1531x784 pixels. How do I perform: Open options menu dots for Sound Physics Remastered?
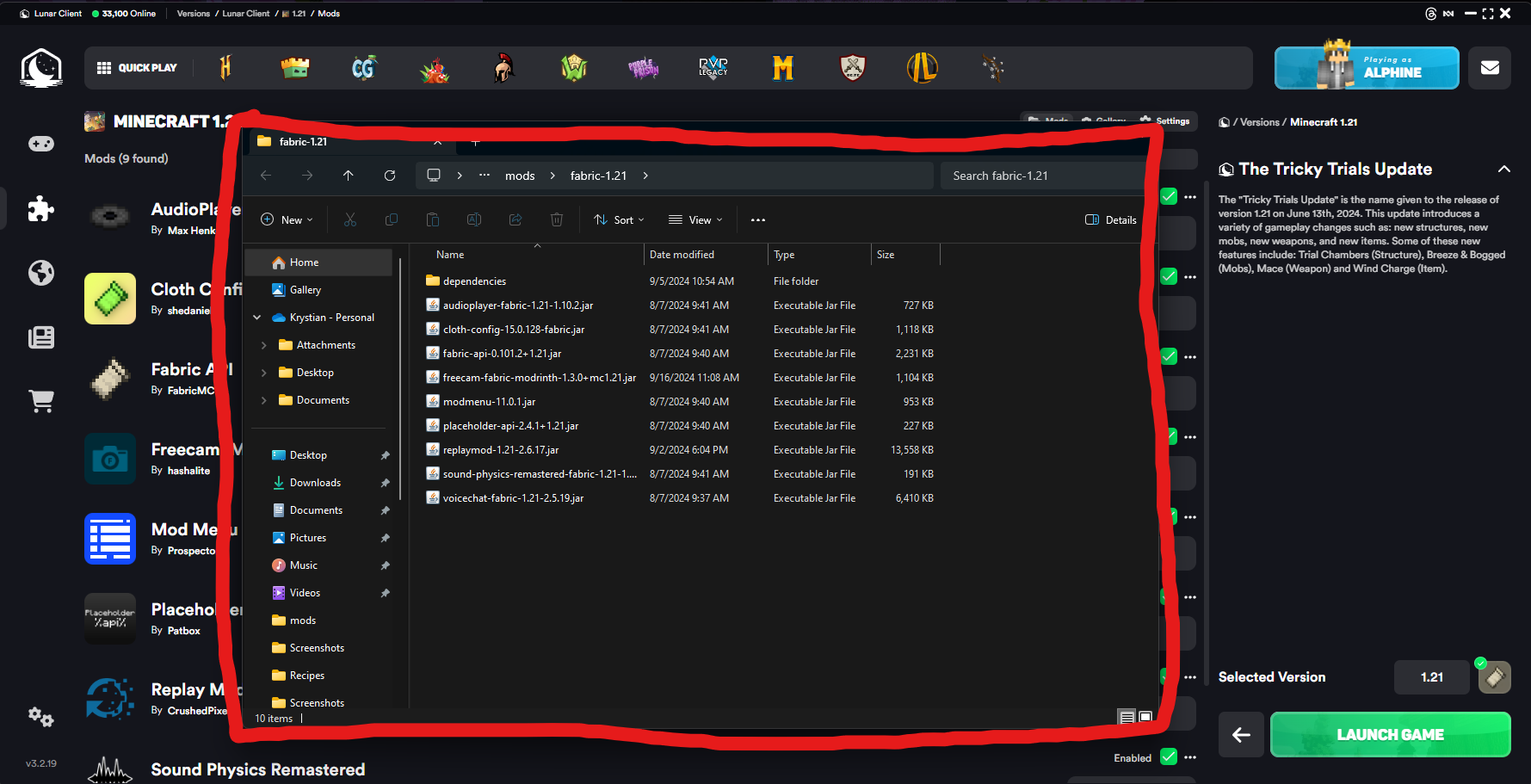tap(1190, 757)
